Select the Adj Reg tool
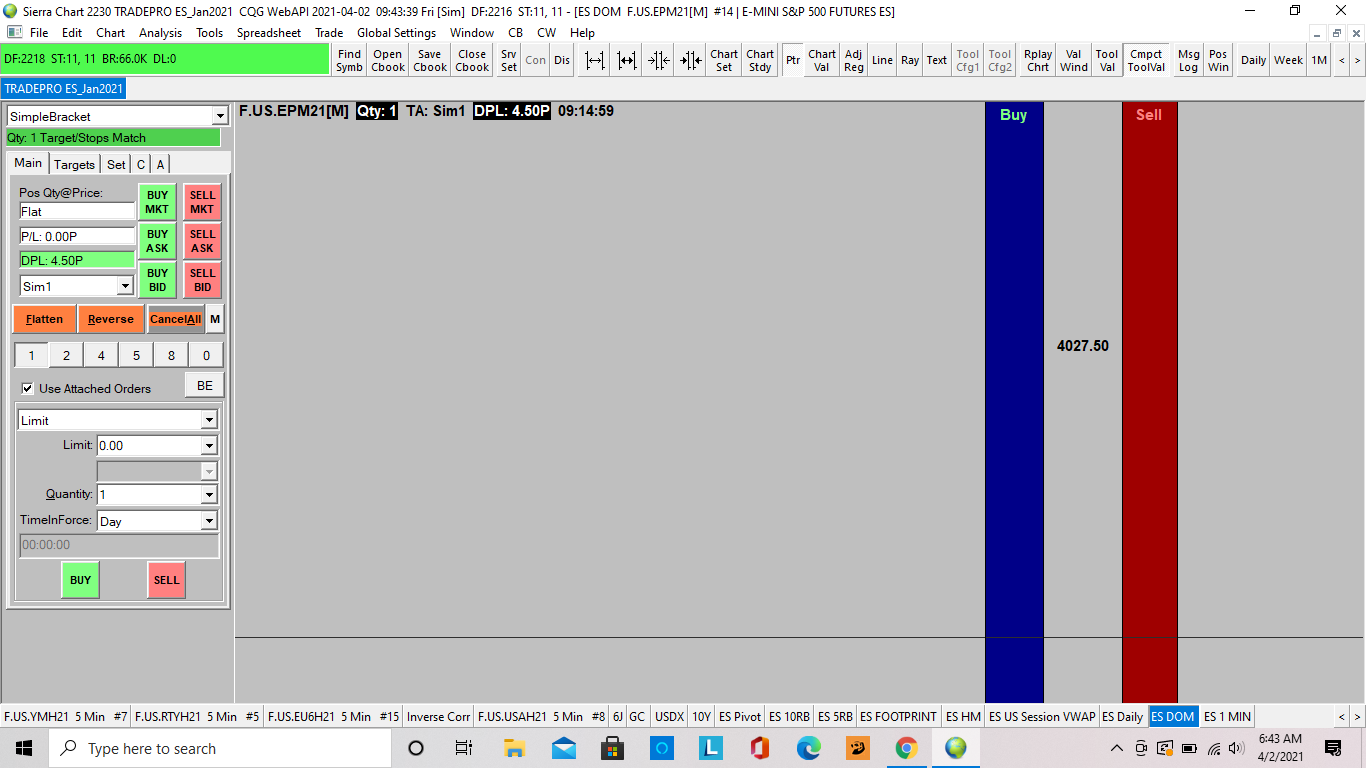The image size is (1366, 768). 854,60
